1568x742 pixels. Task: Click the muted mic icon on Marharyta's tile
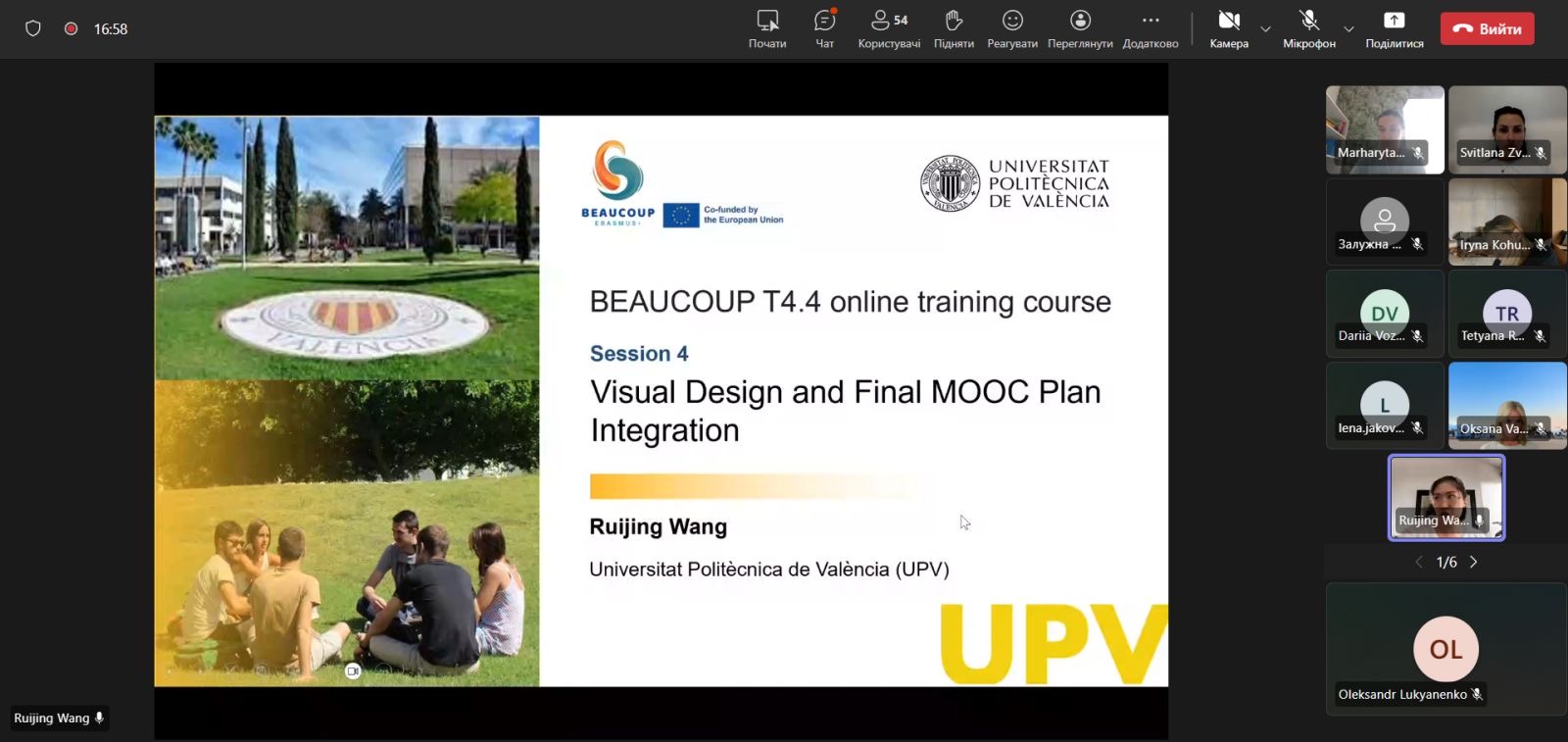click(1418, 153)
